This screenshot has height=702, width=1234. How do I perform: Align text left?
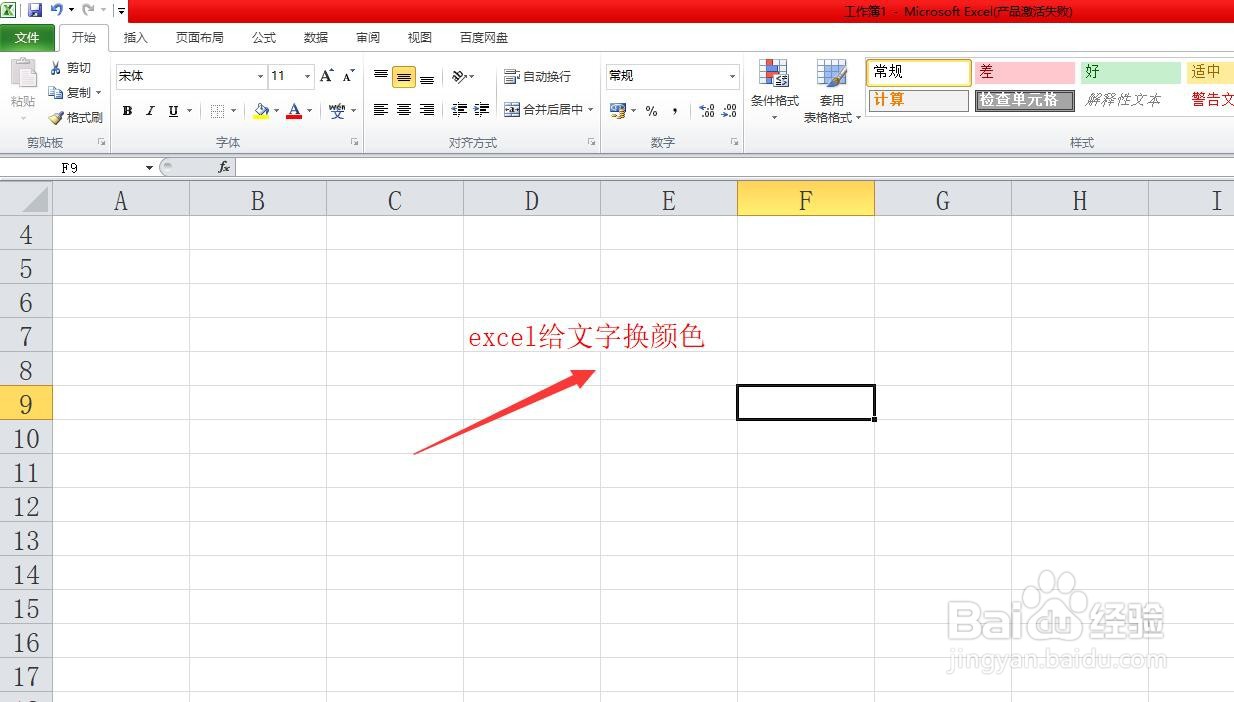coord(381,110)
